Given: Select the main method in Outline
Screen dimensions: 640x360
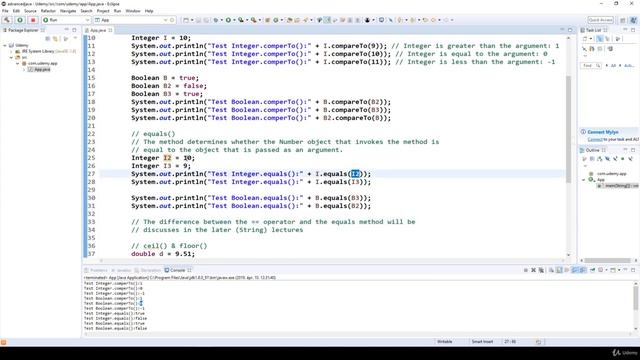Looking at the screenshot, I should click(618, 186).
